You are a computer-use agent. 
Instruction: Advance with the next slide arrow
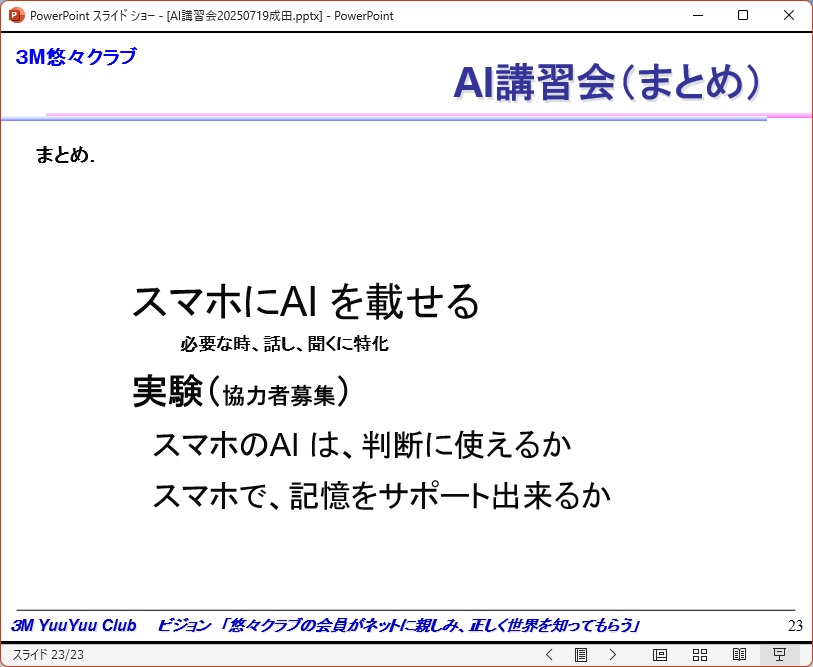[x=613, y=655]
